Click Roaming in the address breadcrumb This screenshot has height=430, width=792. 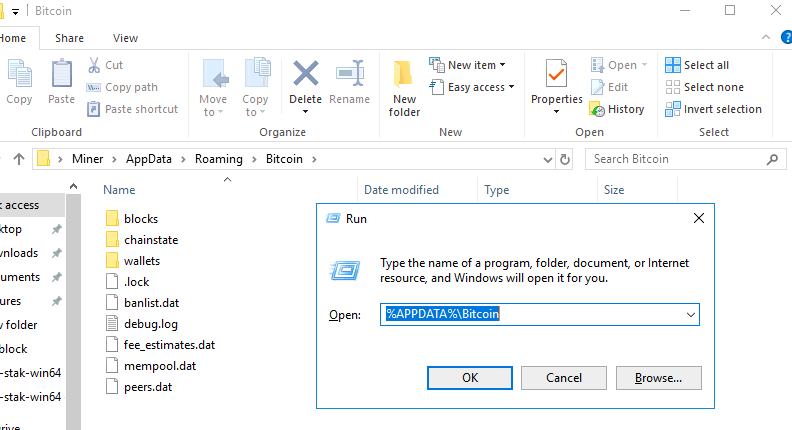pos(219,159)
